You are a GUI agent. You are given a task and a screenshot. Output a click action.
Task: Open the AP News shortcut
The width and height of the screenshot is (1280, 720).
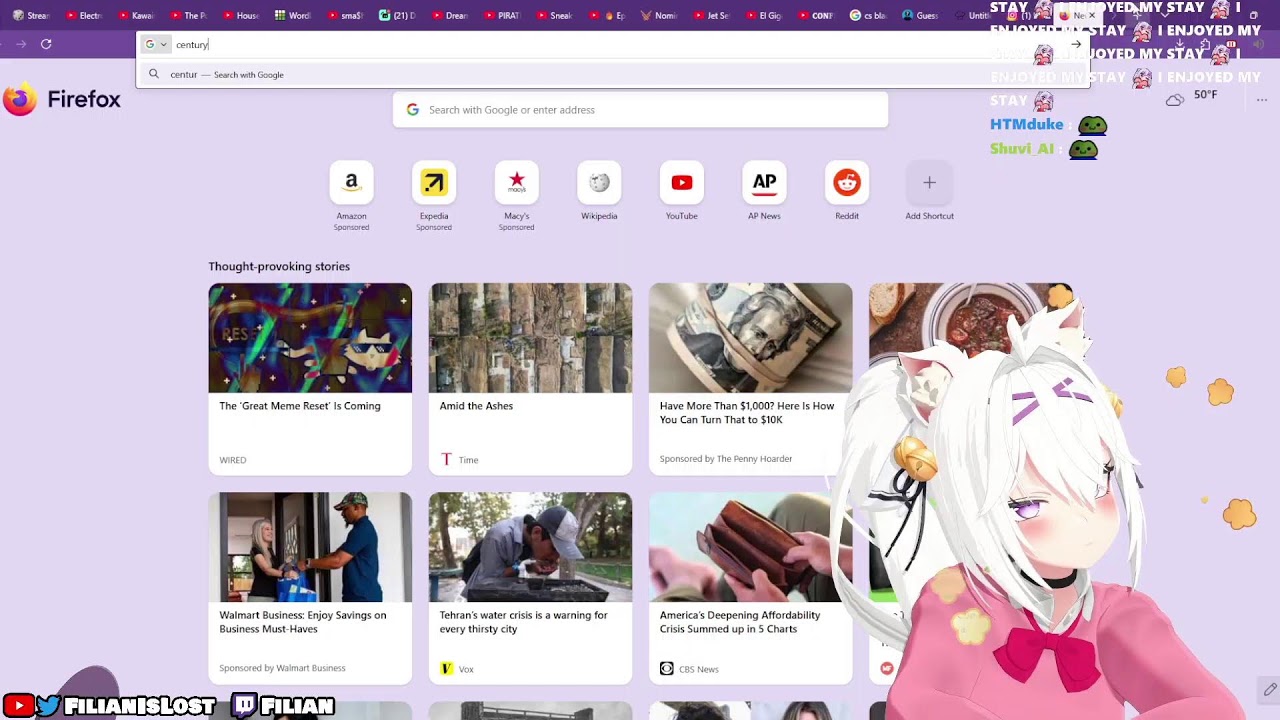[764, 183]
